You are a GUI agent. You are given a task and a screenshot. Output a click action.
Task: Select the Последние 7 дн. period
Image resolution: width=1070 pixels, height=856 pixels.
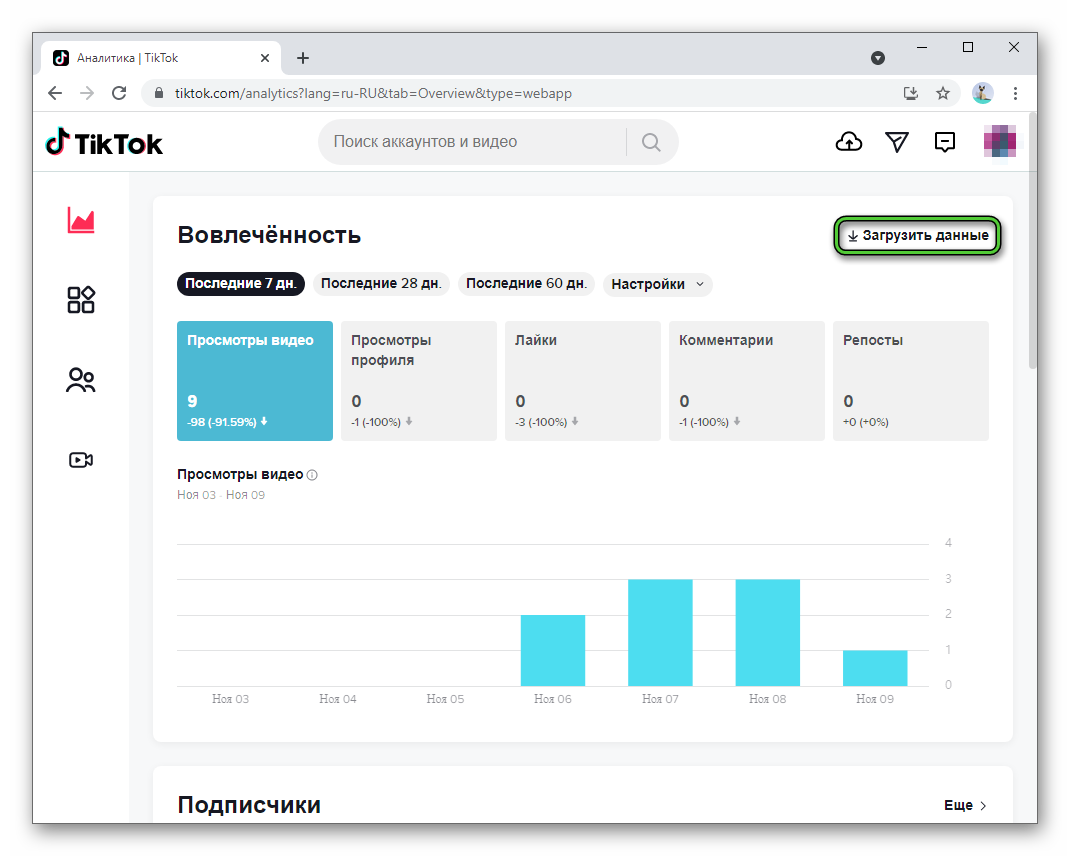pyautogui.click(x=241, y=284)
